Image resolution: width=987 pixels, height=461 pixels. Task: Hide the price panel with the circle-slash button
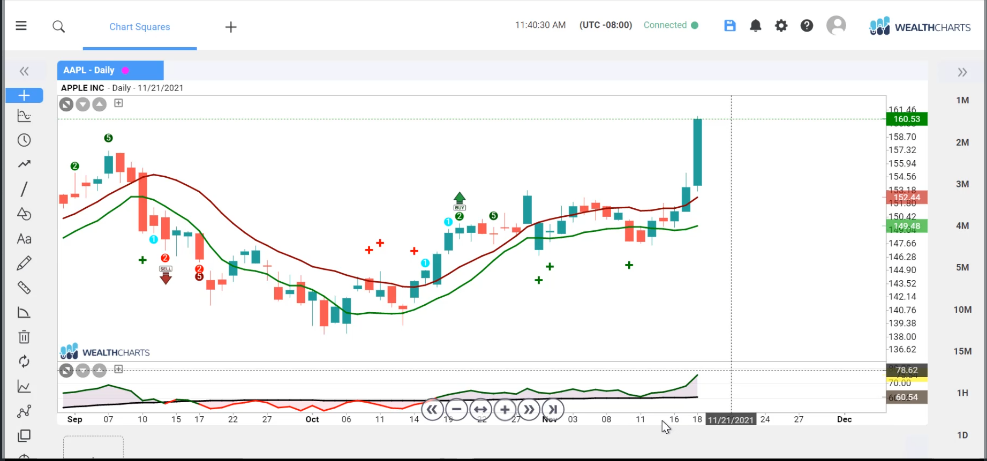click(66, 104)
